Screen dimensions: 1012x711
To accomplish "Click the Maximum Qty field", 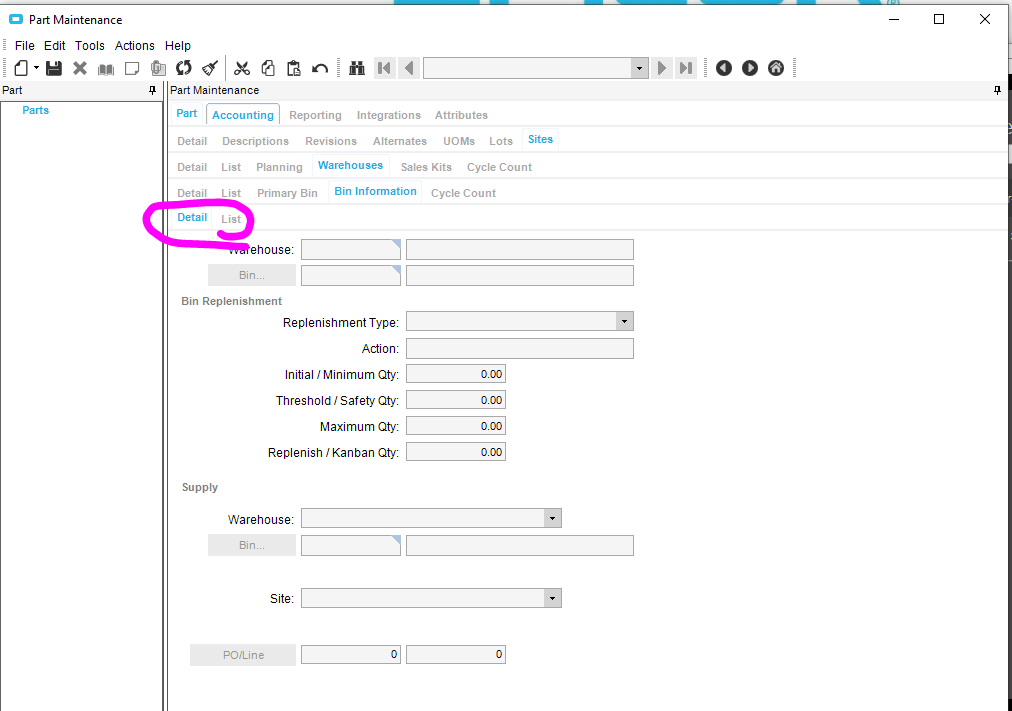I will (x=456, y=426).
